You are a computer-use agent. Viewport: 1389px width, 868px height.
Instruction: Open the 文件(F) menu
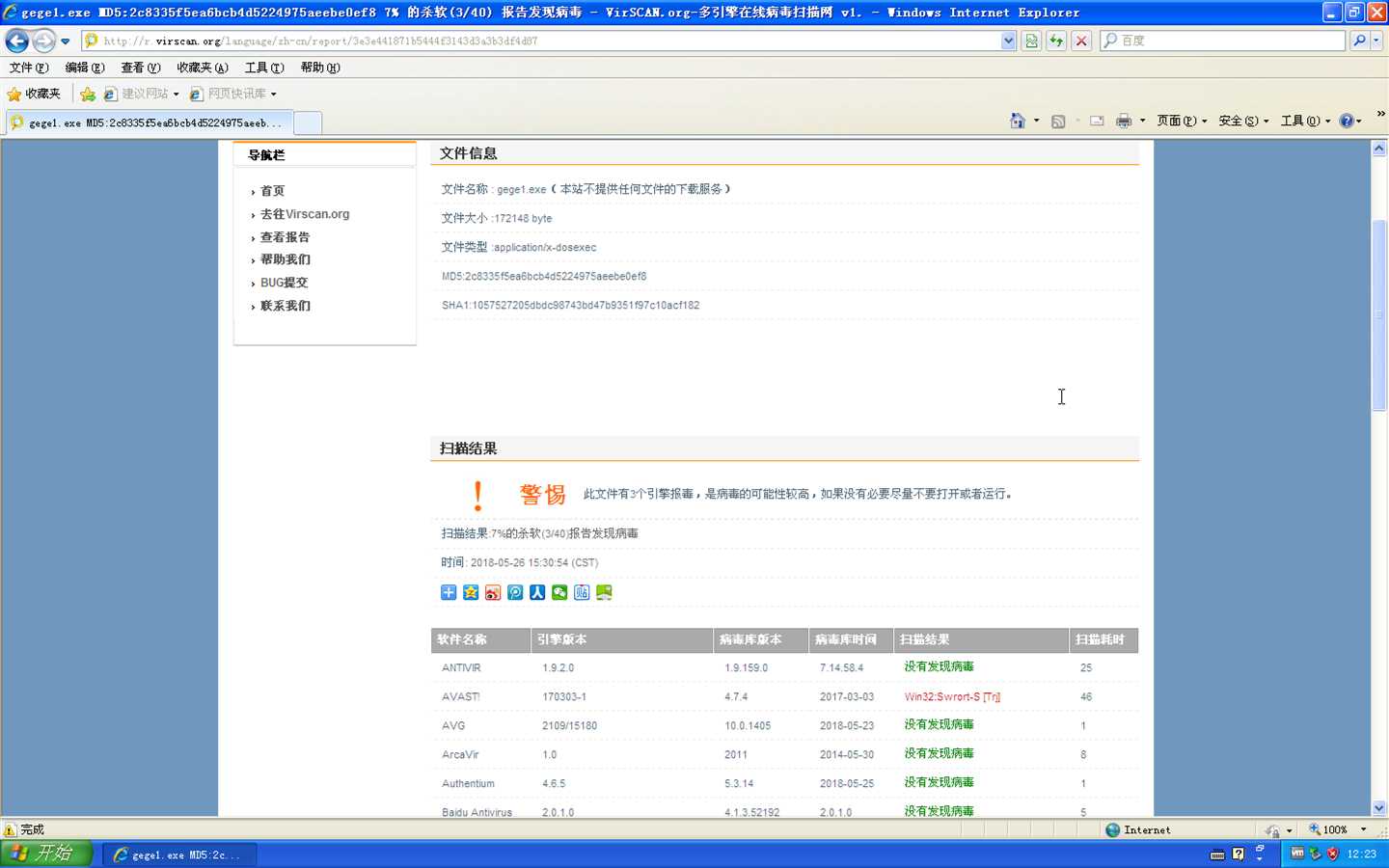pos(29,68)
